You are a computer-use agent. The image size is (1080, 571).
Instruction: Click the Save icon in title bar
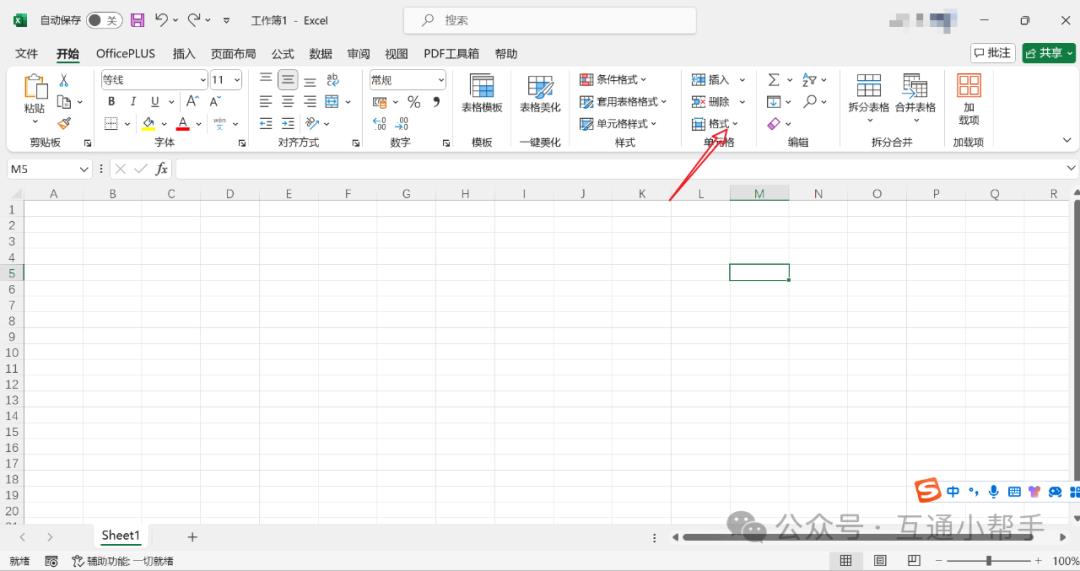pos(138,20)
